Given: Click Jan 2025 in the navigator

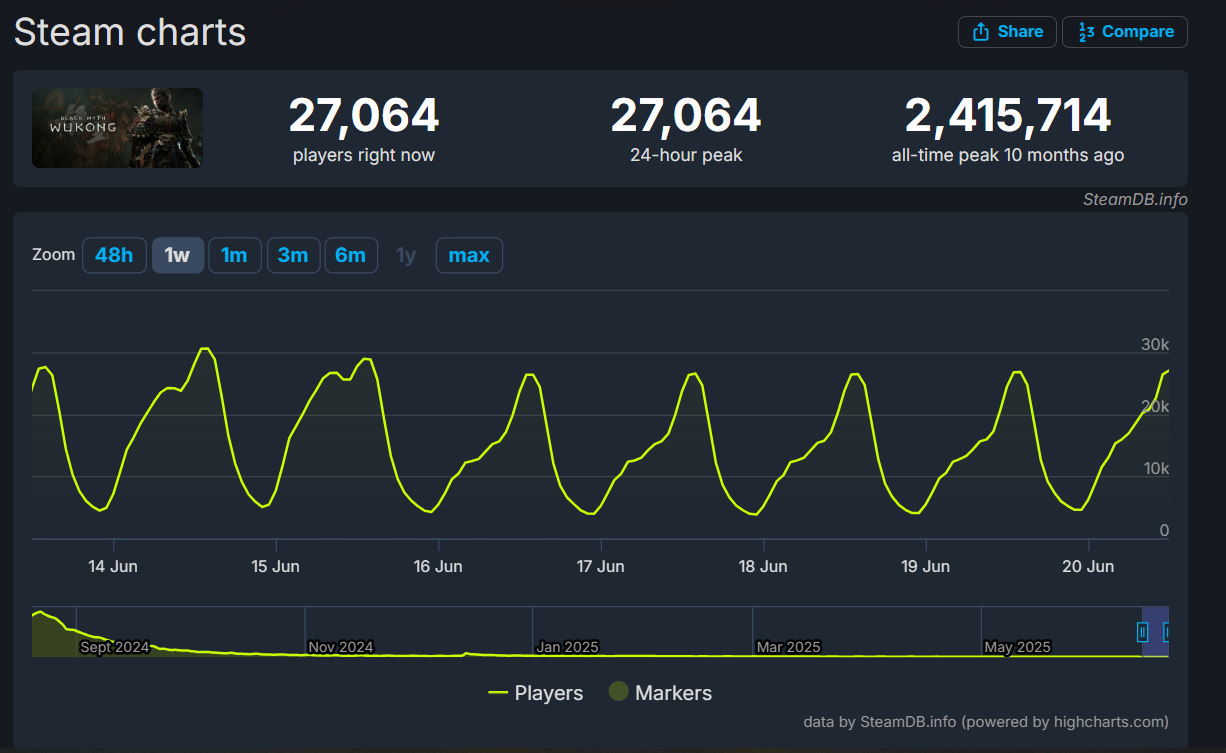Looking at the screenshot, I should coord(567,647).
